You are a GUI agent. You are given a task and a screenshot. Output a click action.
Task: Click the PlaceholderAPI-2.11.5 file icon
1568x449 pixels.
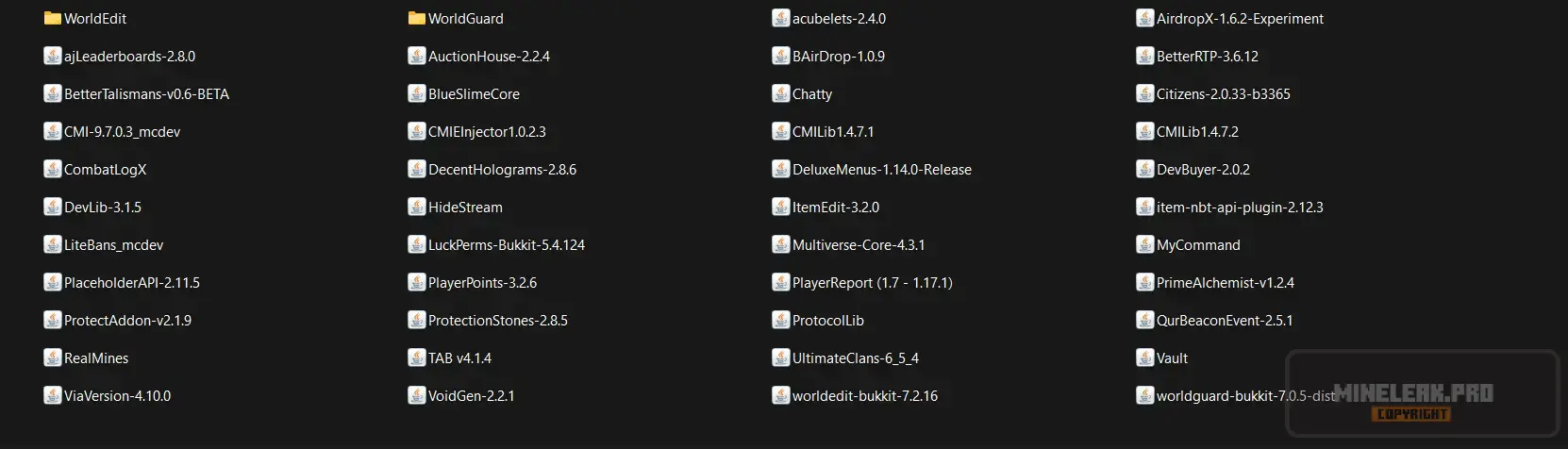coord(53,282)
